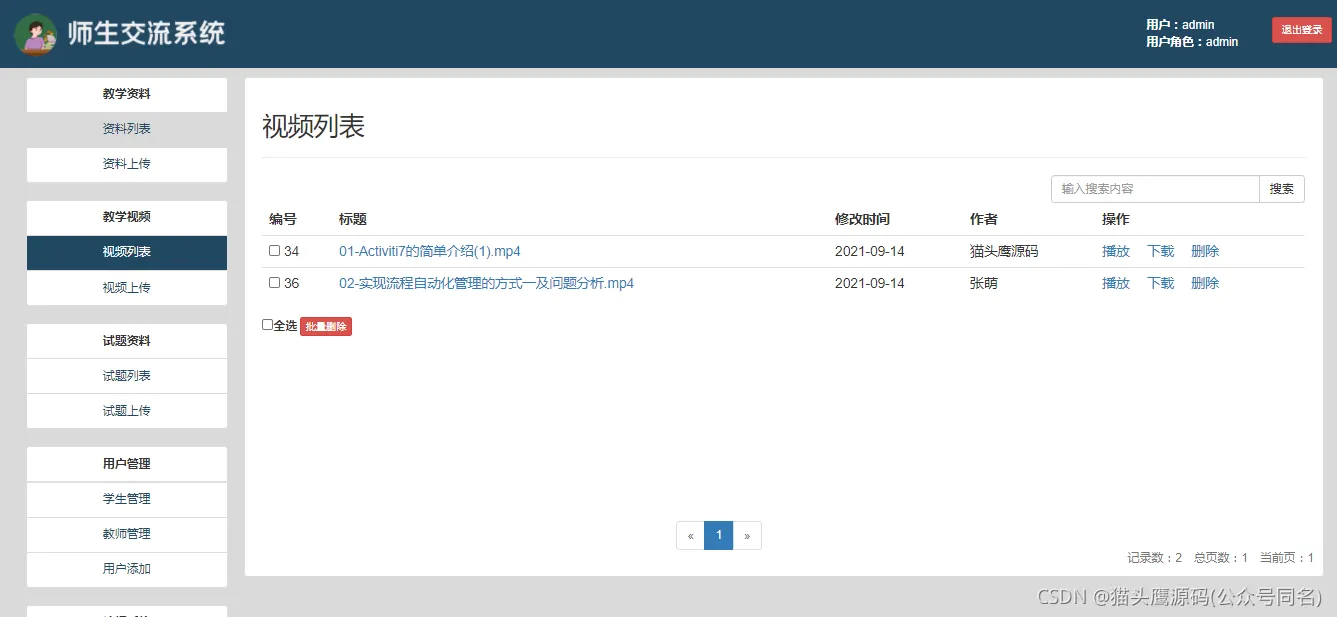Click the 视频列表 page heading
This screenshot has width=1337, height=617.
click(x=313, y=126)
